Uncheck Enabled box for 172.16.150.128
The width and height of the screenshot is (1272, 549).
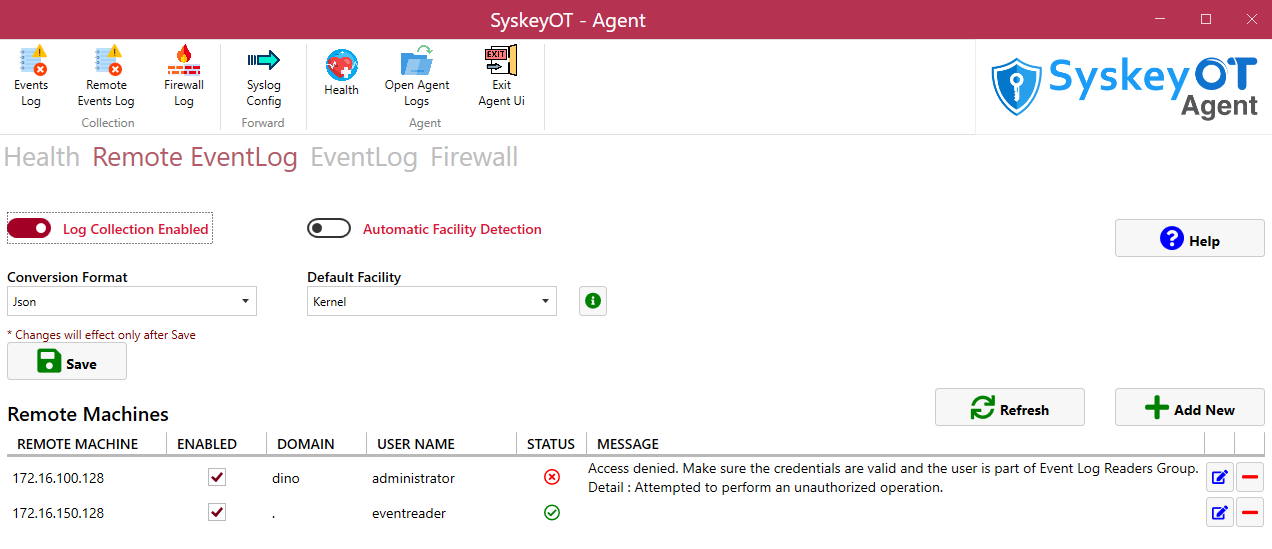click(x=217, y=513)
